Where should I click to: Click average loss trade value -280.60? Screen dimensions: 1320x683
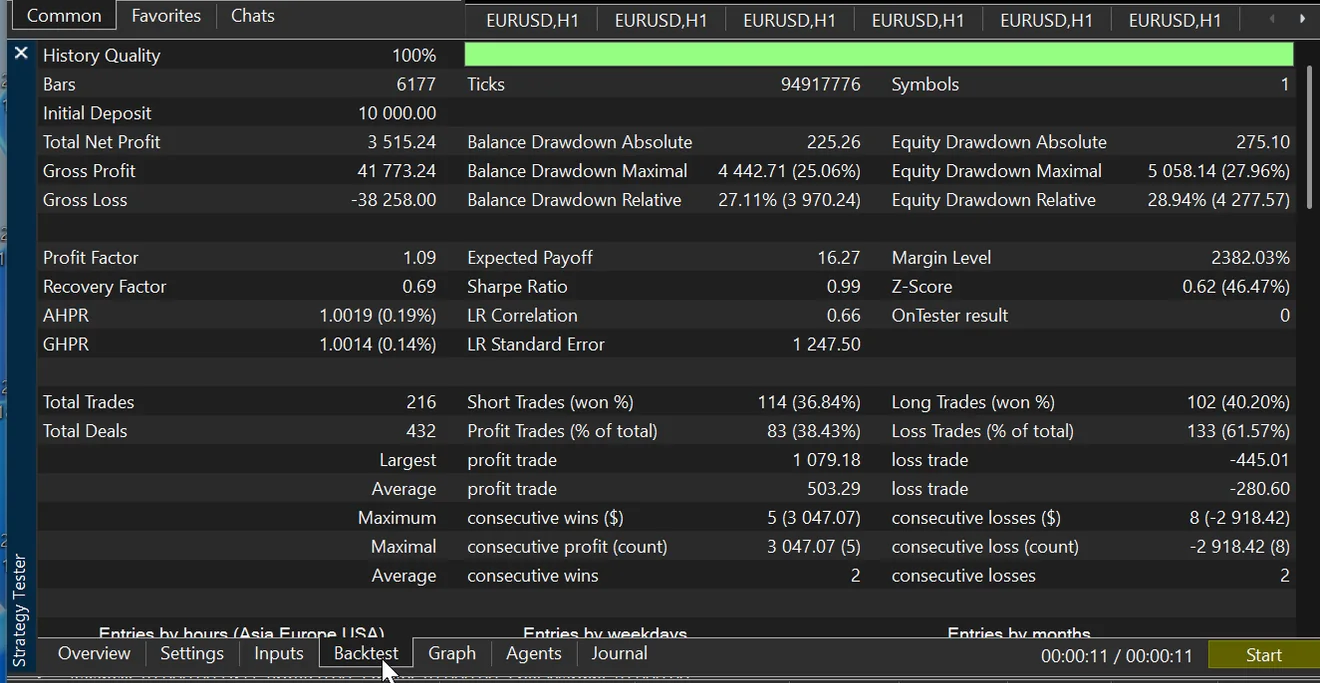pos(1259,489)
